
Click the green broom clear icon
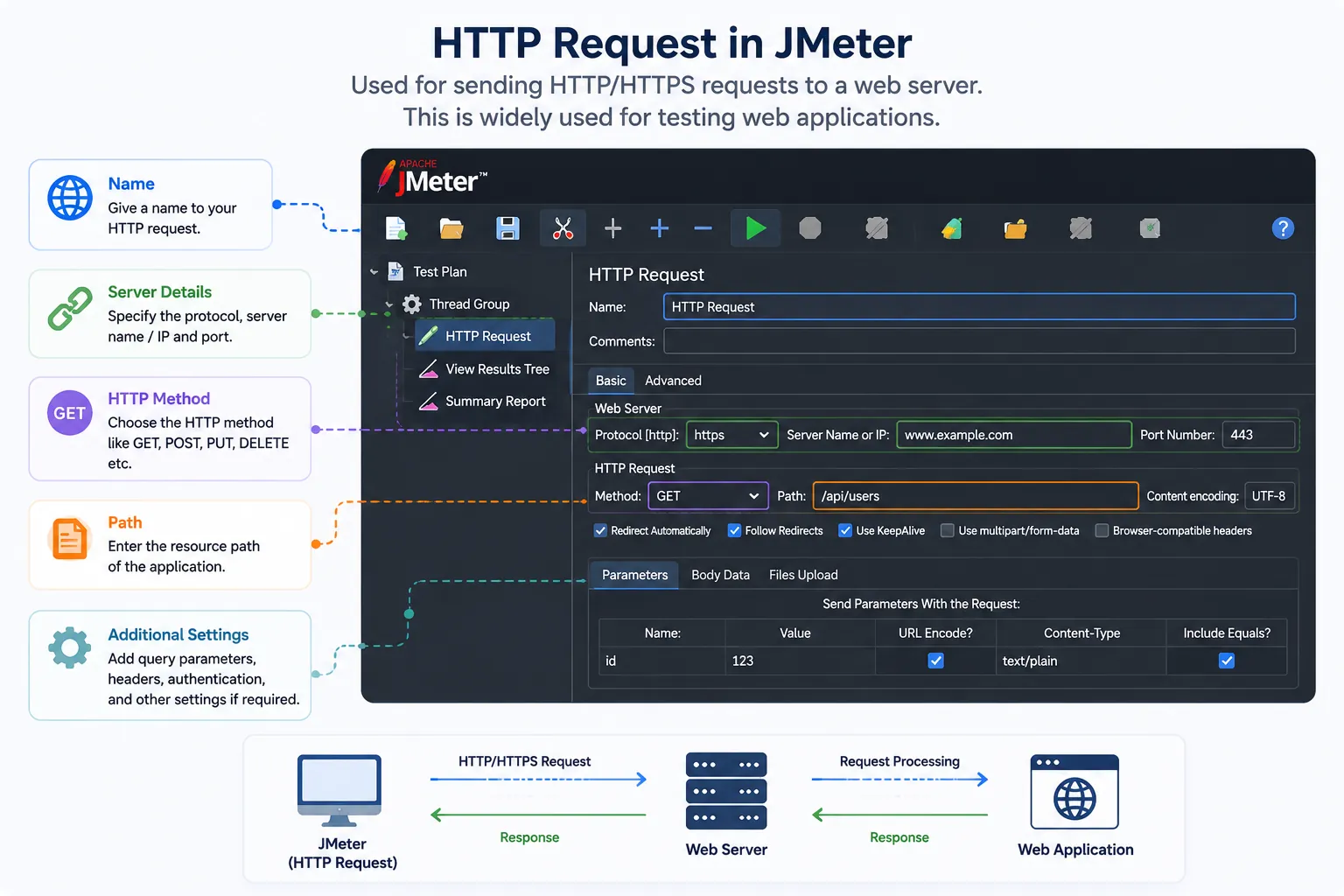click(952, 228)
